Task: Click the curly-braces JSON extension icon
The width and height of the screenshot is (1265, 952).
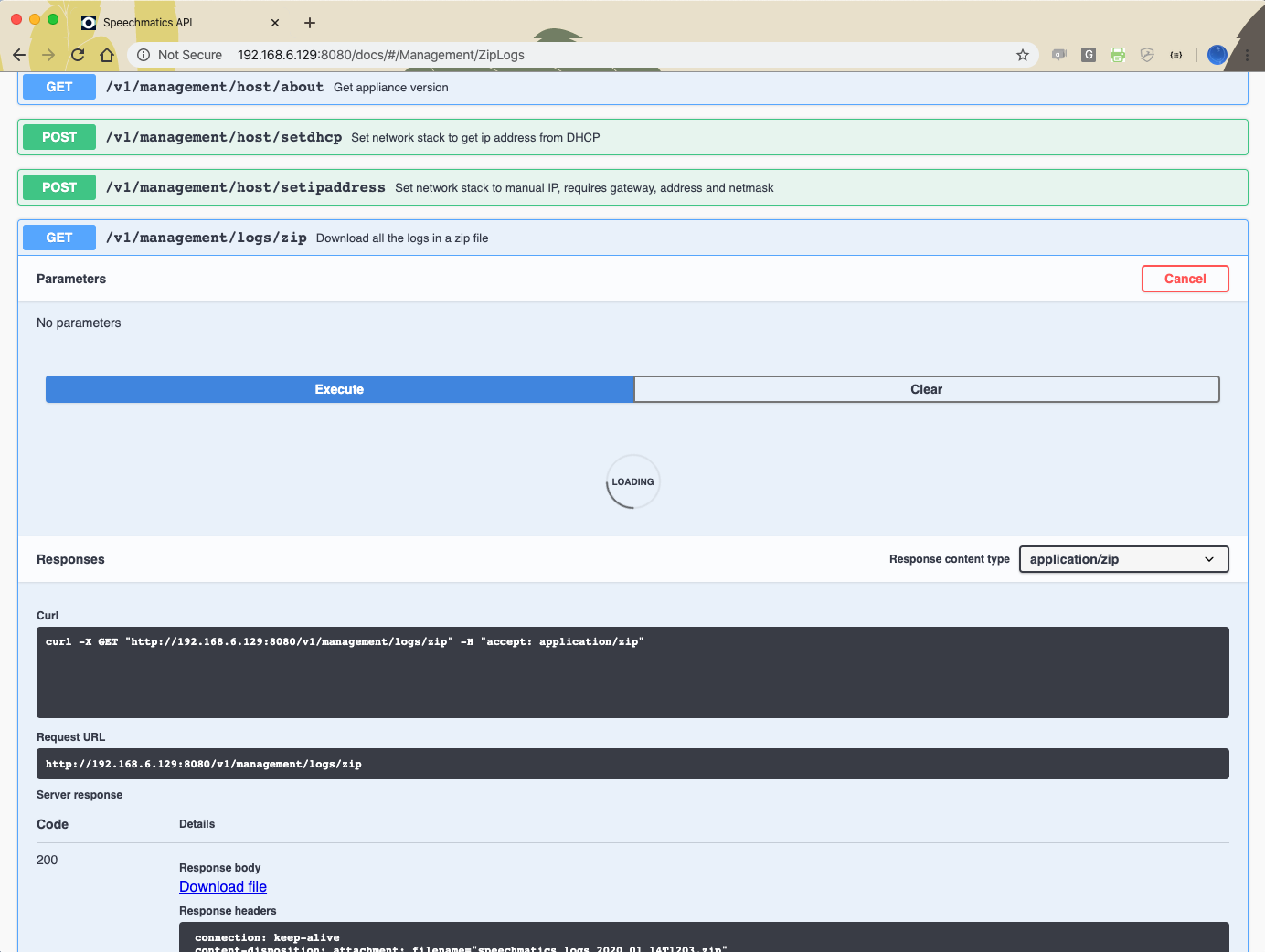Action: click(x=1176, y=55)
